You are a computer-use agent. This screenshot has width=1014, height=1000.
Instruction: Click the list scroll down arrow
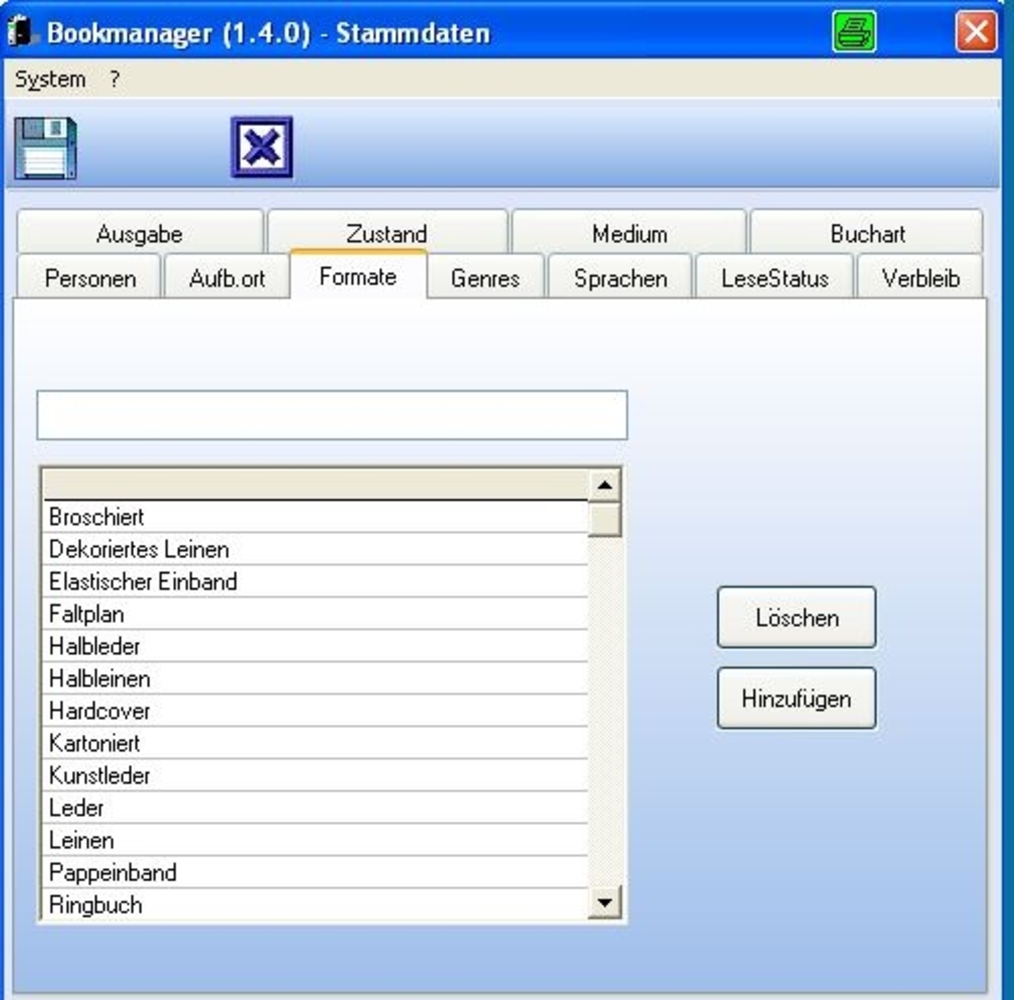coord(604,903)
